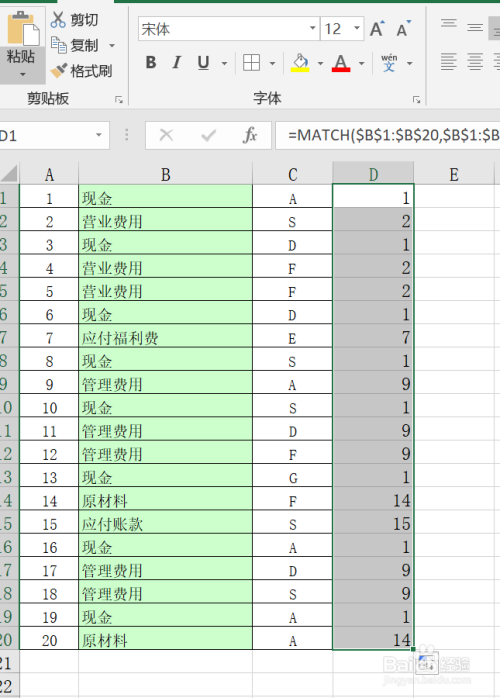Click the formula bar with MATCH formula

point(388,135)
